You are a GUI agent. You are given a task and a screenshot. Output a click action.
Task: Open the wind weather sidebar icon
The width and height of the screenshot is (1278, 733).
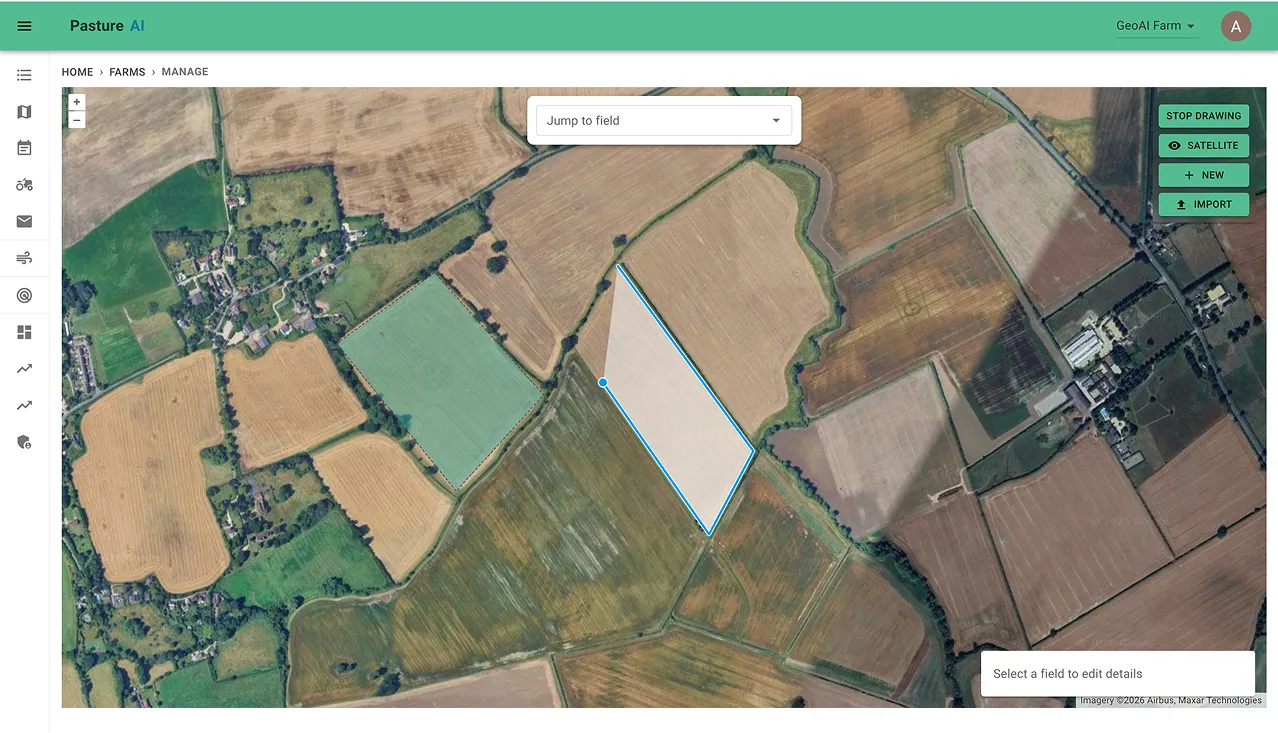click(x=24, y=259)
